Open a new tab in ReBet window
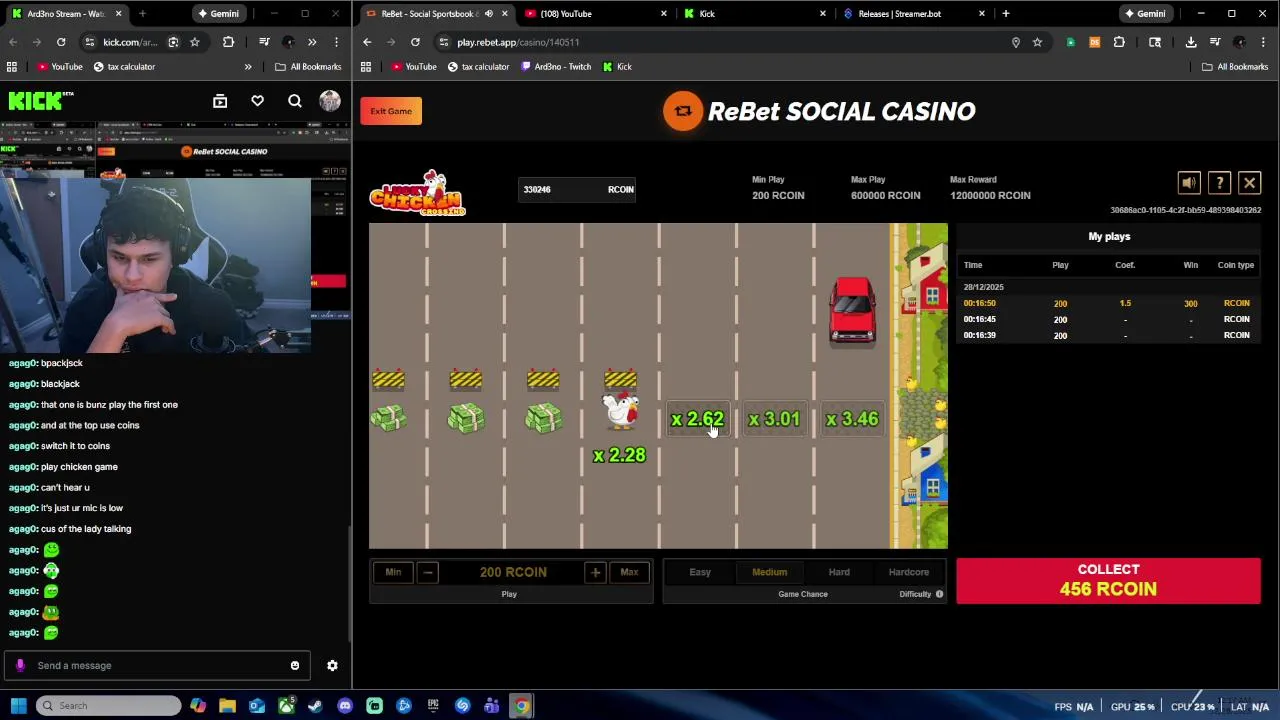Image resolution: width=1280 pixels, height=720 pixels. [1005, 14]
